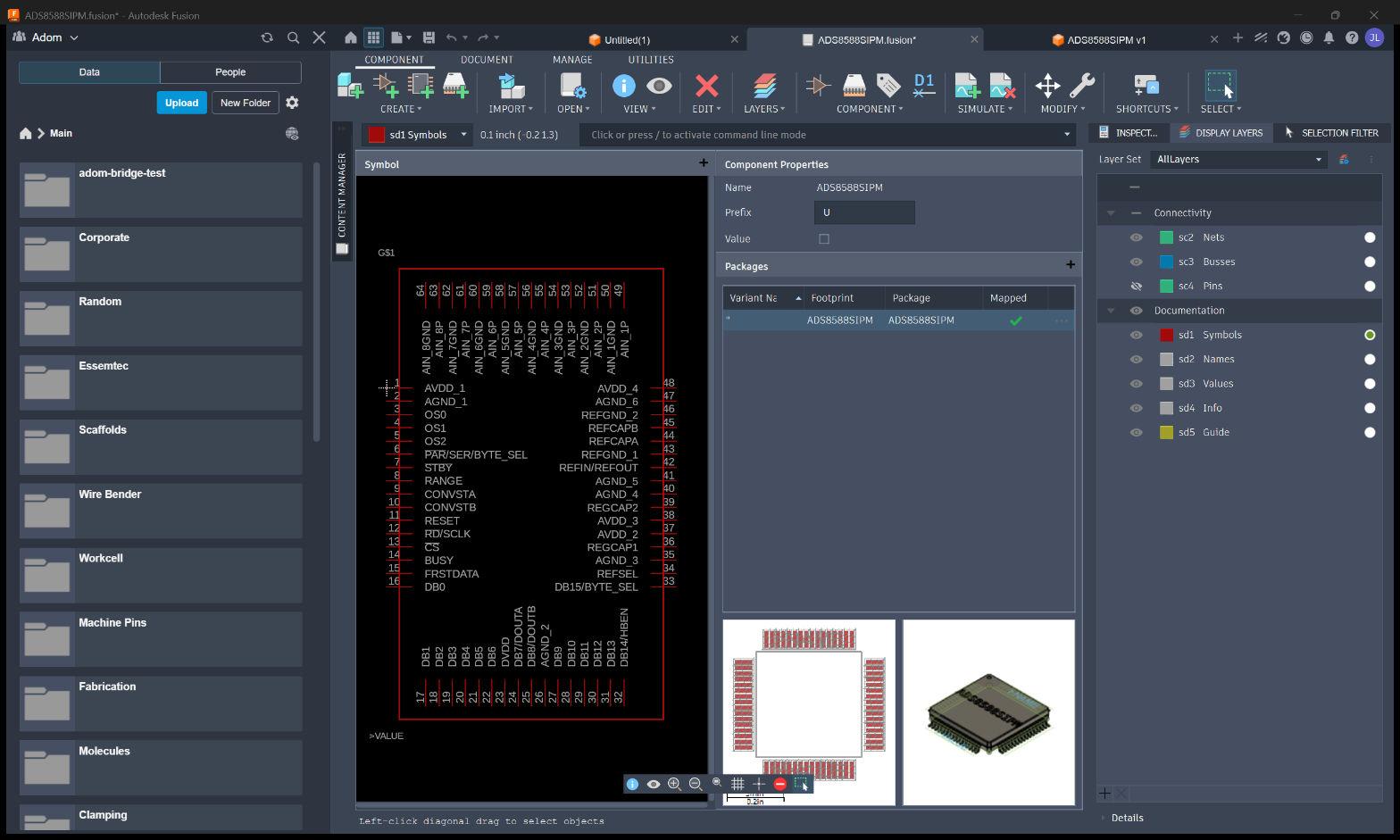Click the Open library book icon

(x=572, y=86)
